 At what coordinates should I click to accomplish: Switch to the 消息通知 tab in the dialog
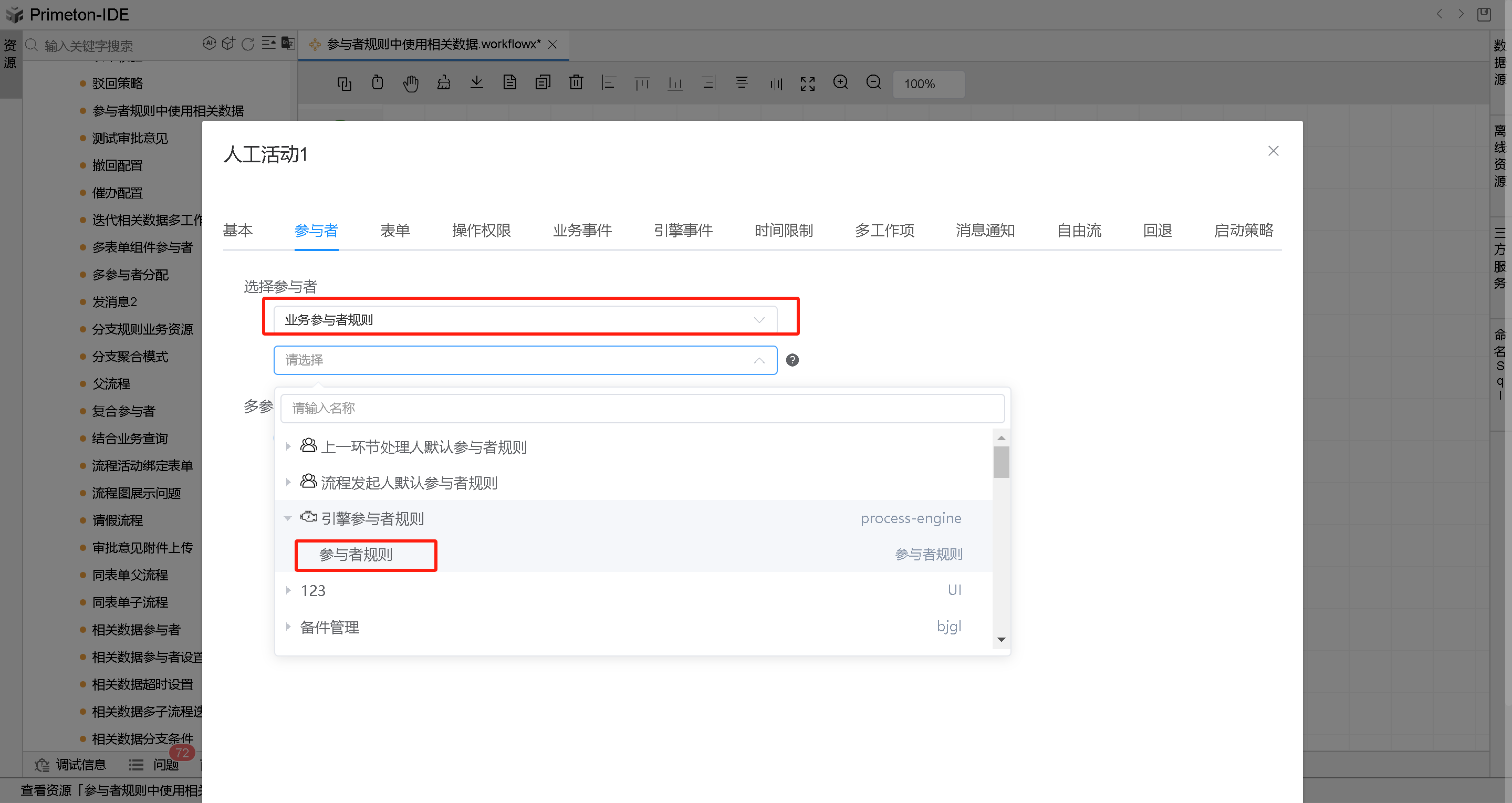click(985, 231)
